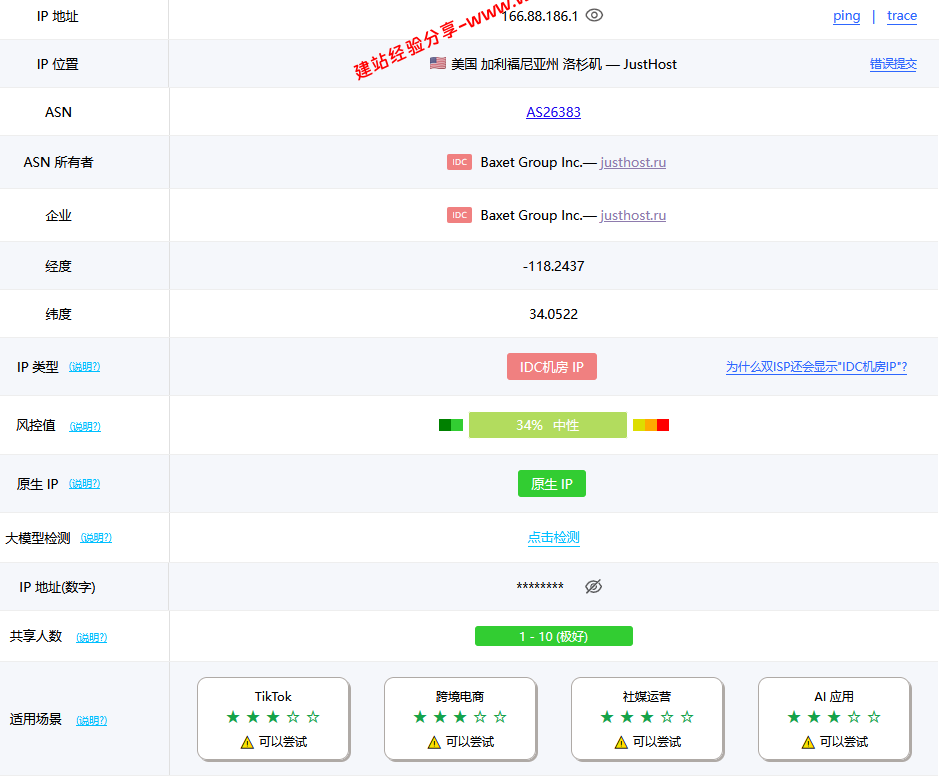Viewport: 940px width, 776px height.
Task: Open 说明 help beside IP 类型
Action: point(85,366)
